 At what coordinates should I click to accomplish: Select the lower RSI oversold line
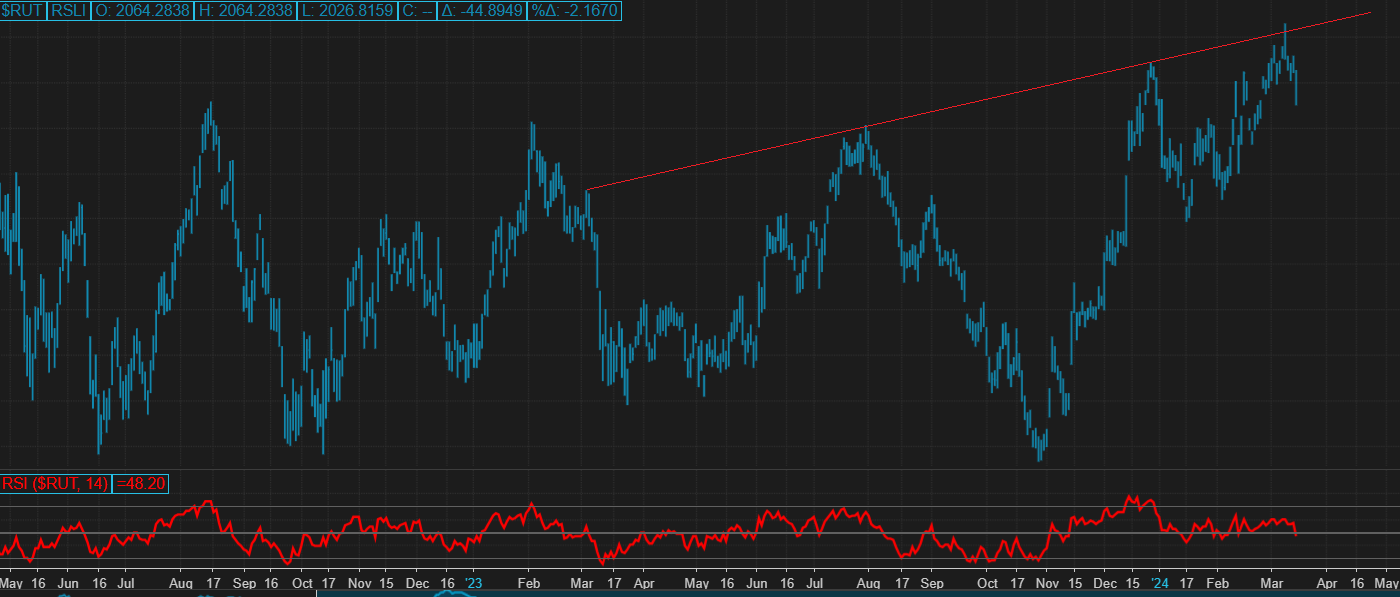click(700, 559)
